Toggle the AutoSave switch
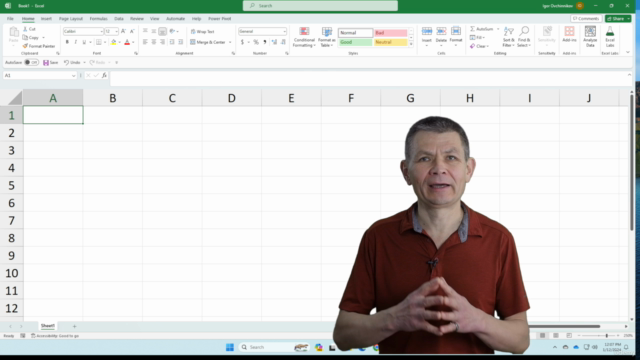 coord(31,62)
